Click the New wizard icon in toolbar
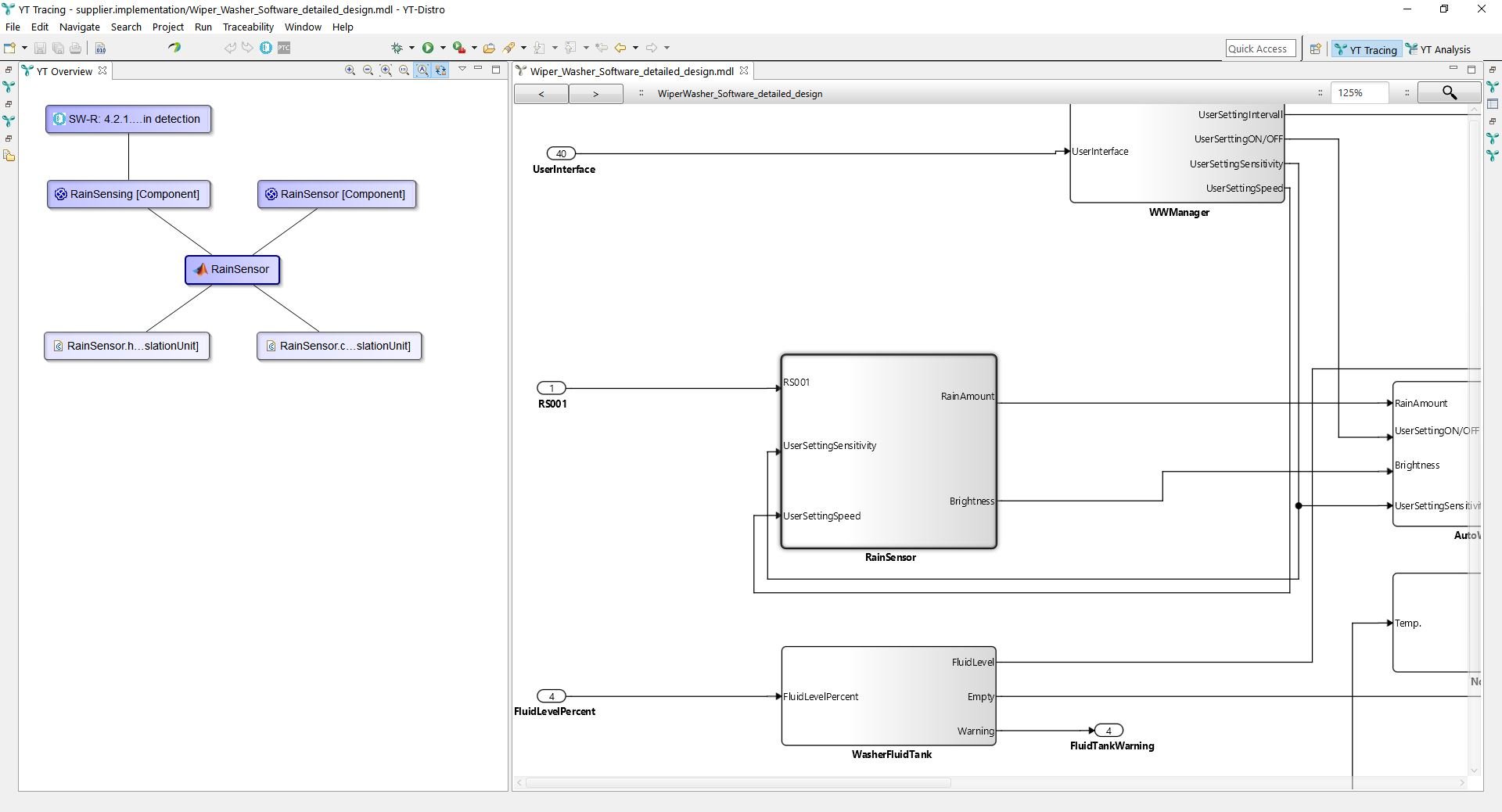 (x=10, y=48)
